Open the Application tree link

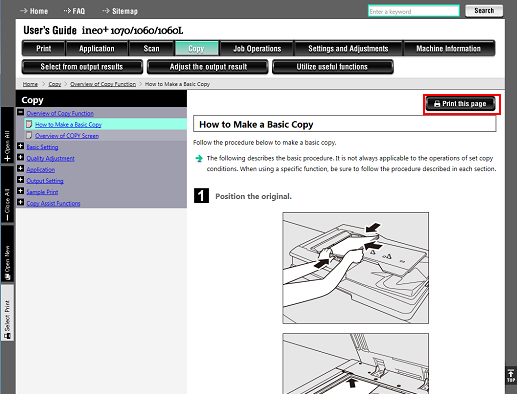click(41, 170)
